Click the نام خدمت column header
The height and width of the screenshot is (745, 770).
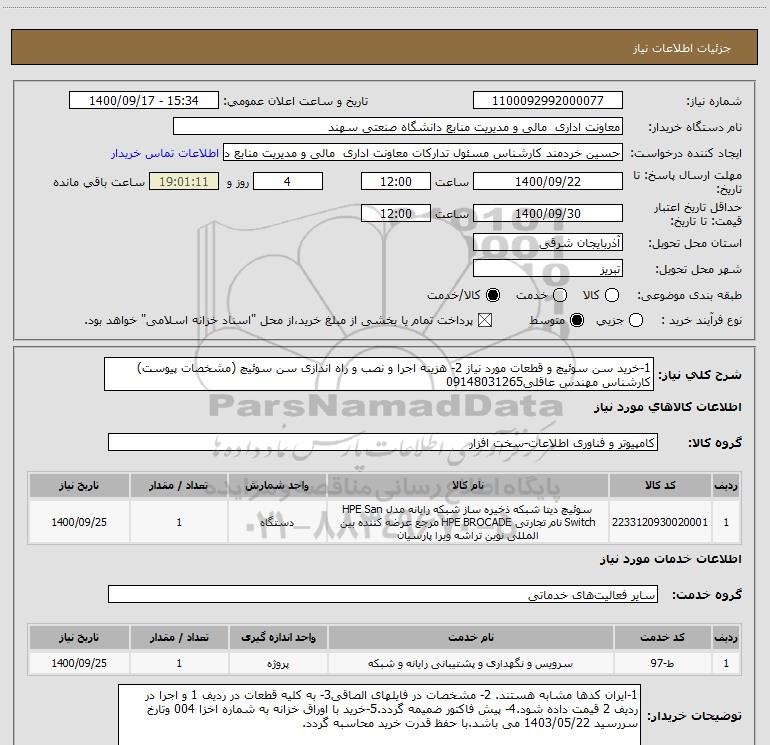pos(470,637)
